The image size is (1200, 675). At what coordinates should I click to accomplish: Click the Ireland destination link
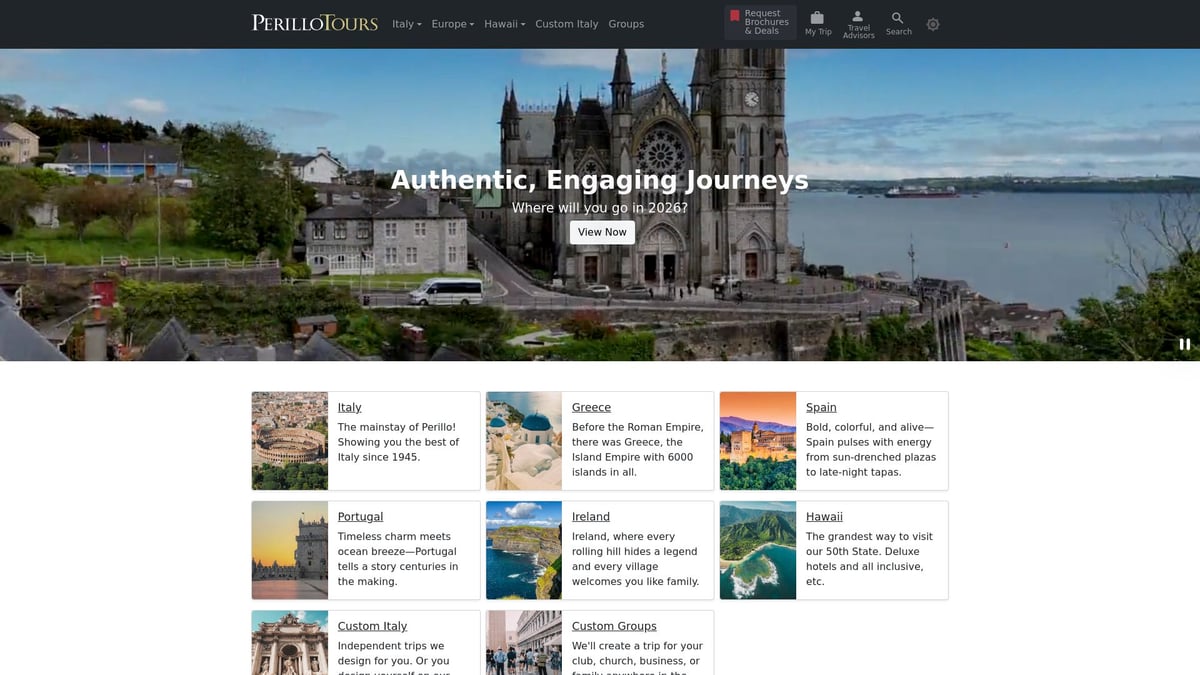pyautogui.click(x=590, y=516)
